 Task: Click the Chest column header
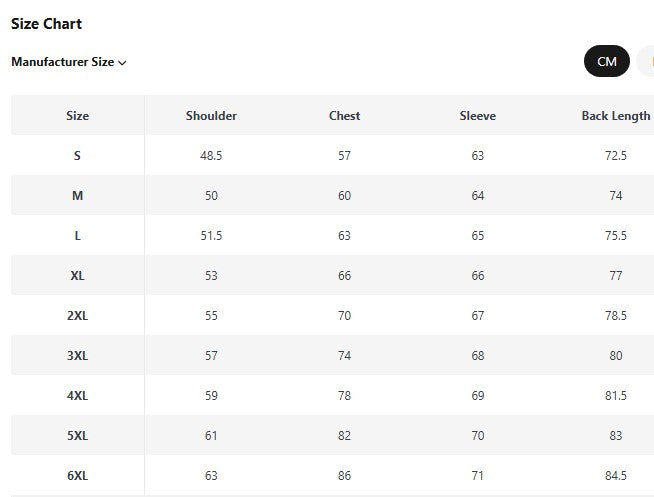point(345,115)
